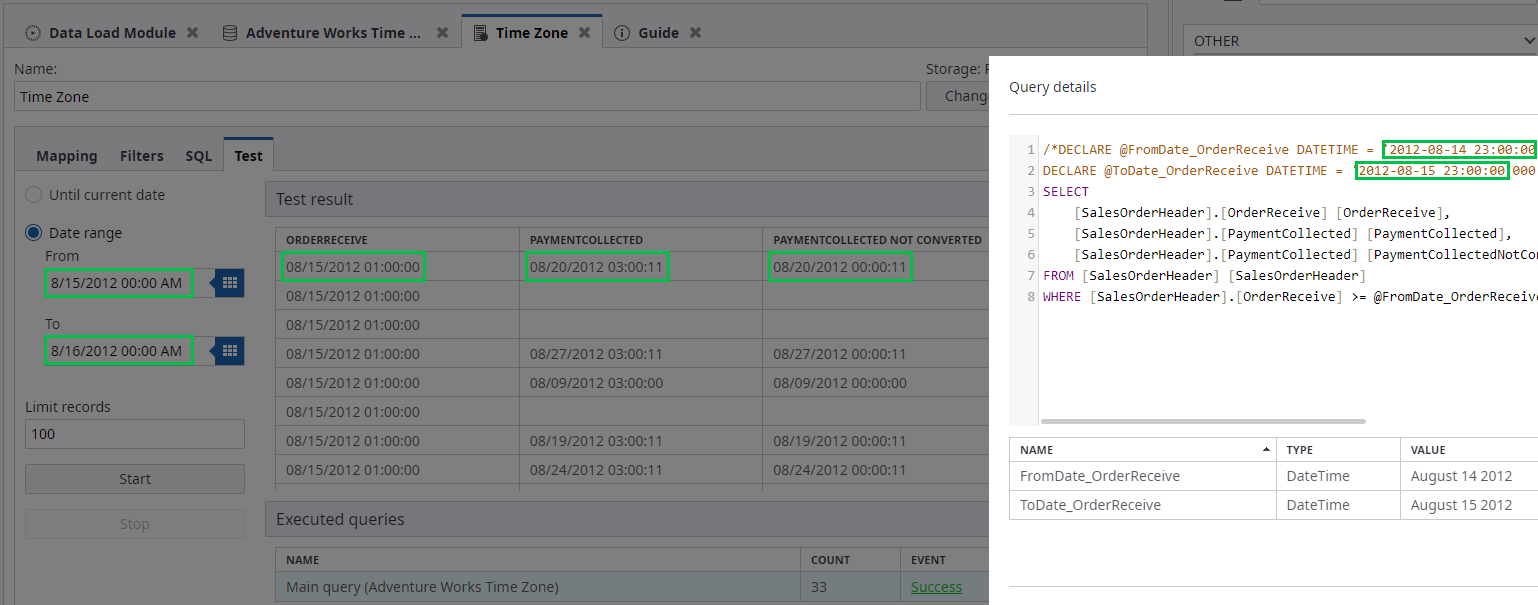Switch to the Filters tab

pos(142,156)
